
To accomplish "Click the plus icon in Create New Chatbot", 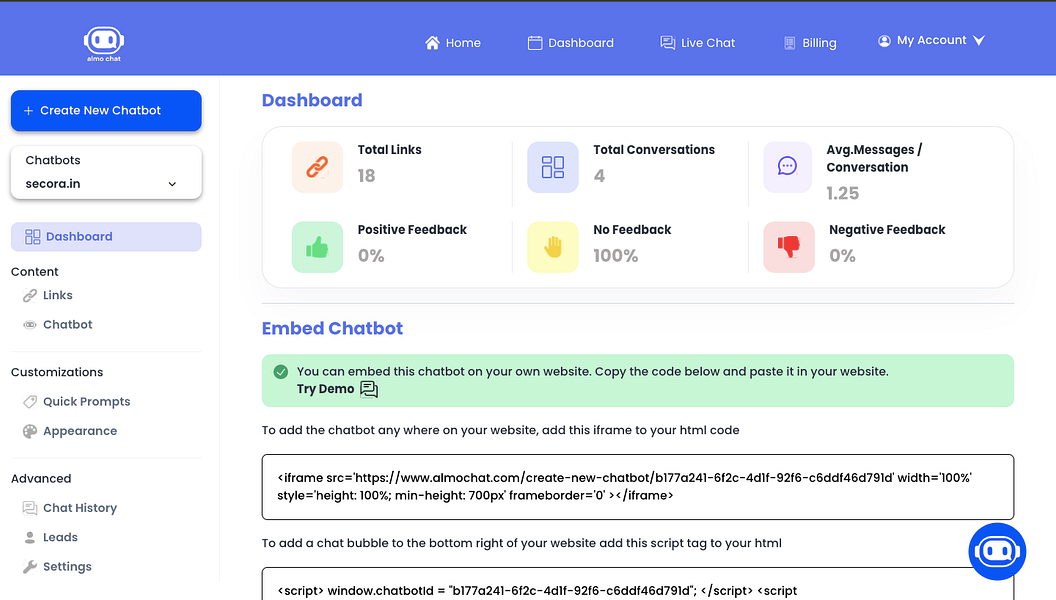I will coord(28,110).
